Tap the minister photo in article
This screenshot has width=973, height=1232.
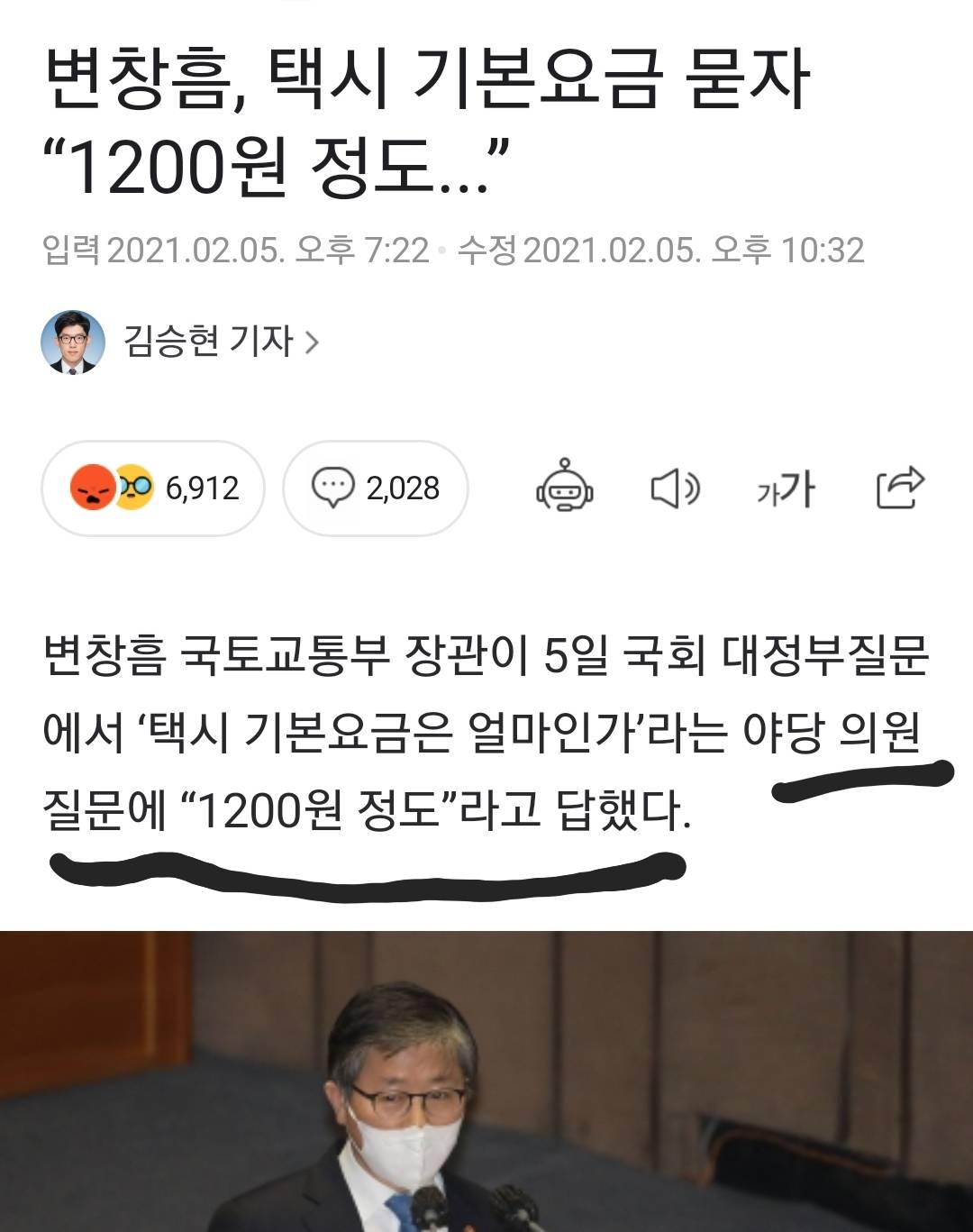point(486,1081)
